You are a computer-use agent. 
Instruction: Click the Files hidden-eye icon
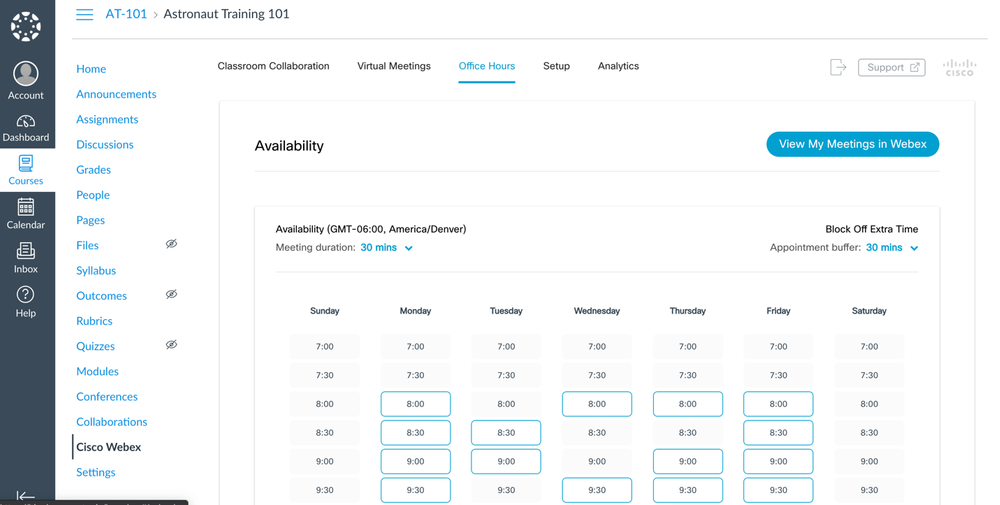[172, 244]
